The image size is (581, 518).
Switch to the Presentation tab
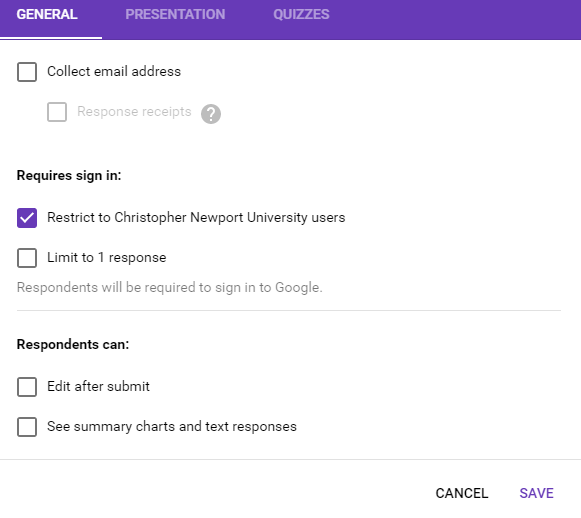click(x=175, y=14)
